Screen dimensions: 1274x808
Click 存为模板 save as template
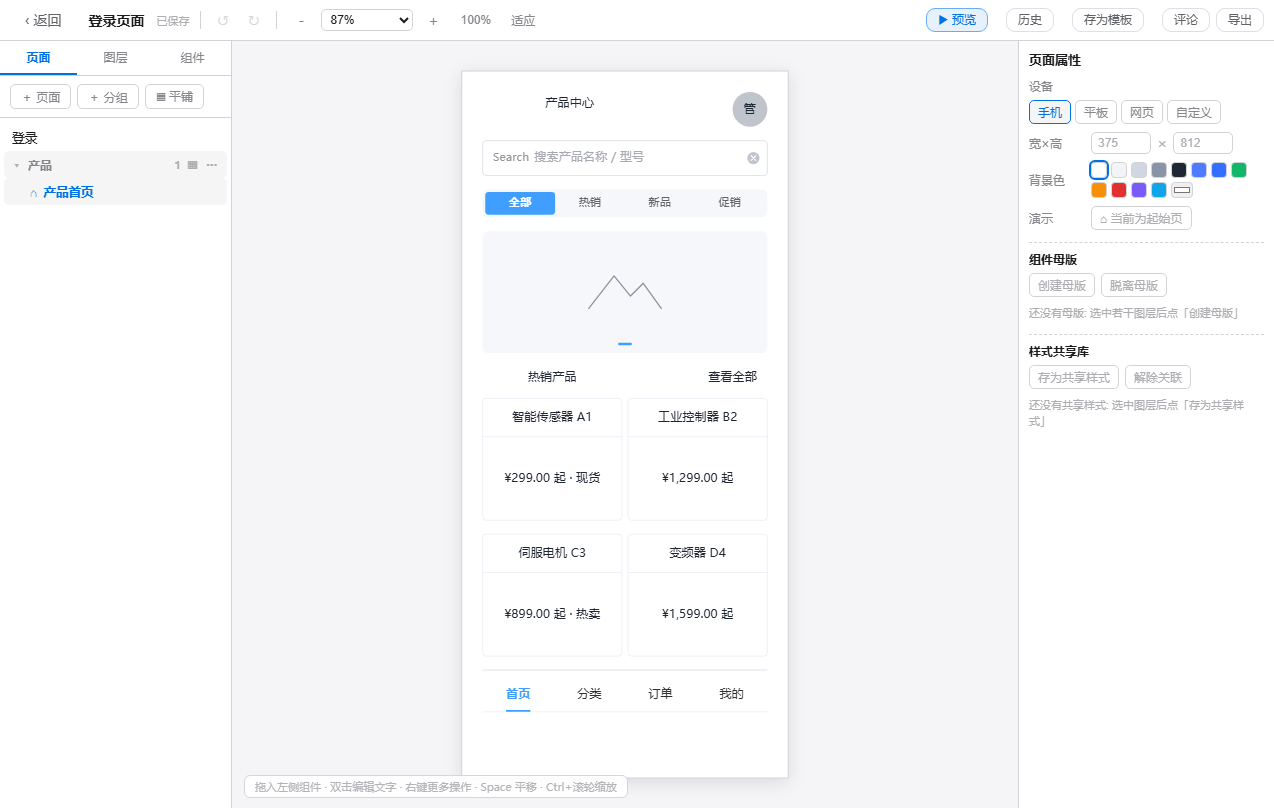(x=1108, y=20)
